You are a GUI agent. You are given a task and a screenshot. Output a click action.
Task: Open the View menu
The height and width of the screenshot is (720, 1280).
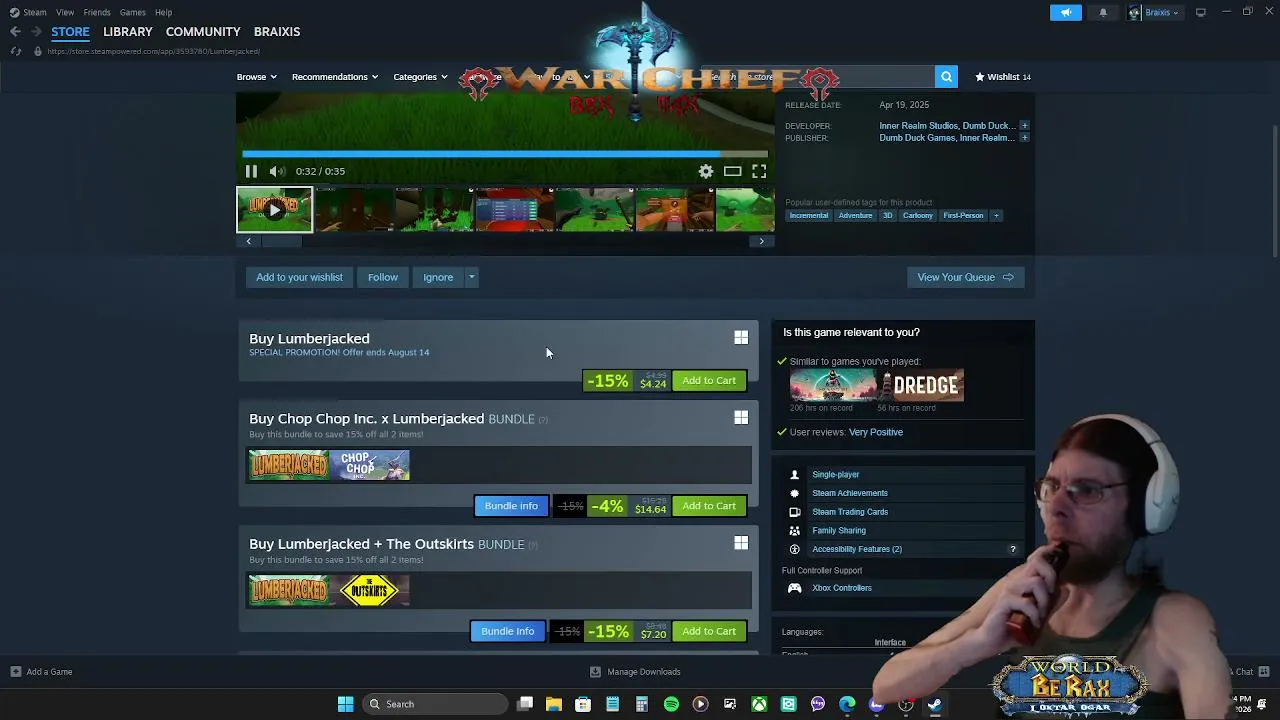pos(65,12)
